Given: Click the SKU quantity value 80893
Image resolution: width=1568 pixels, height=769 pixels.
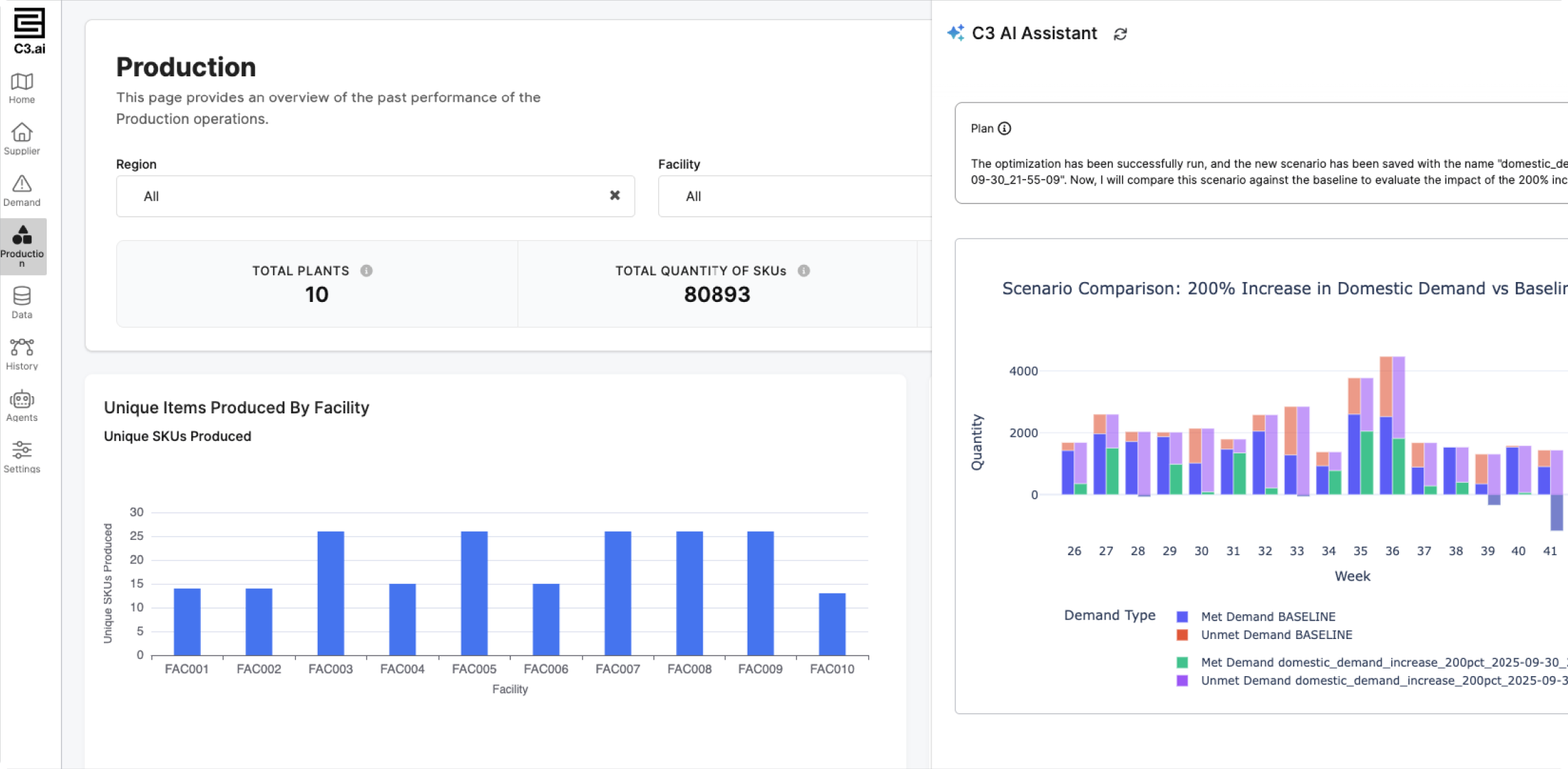Looking at the screenshot, I should tap(717, 294).
